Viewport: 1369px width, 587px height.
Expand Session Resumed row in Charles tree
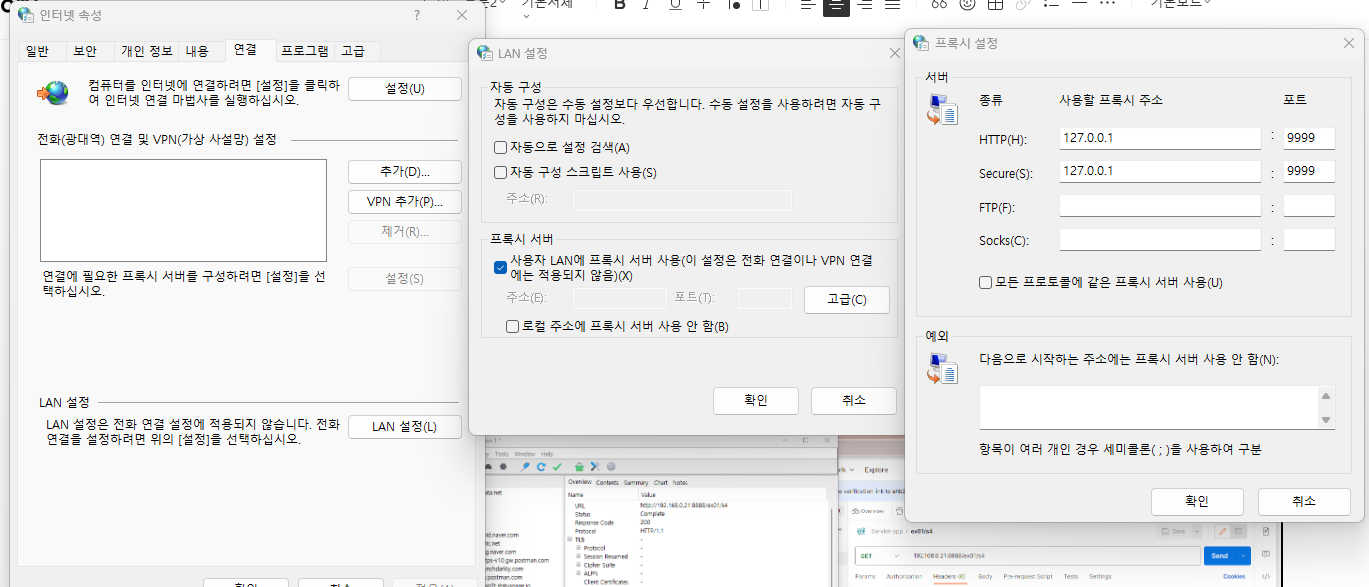(578, 556)
